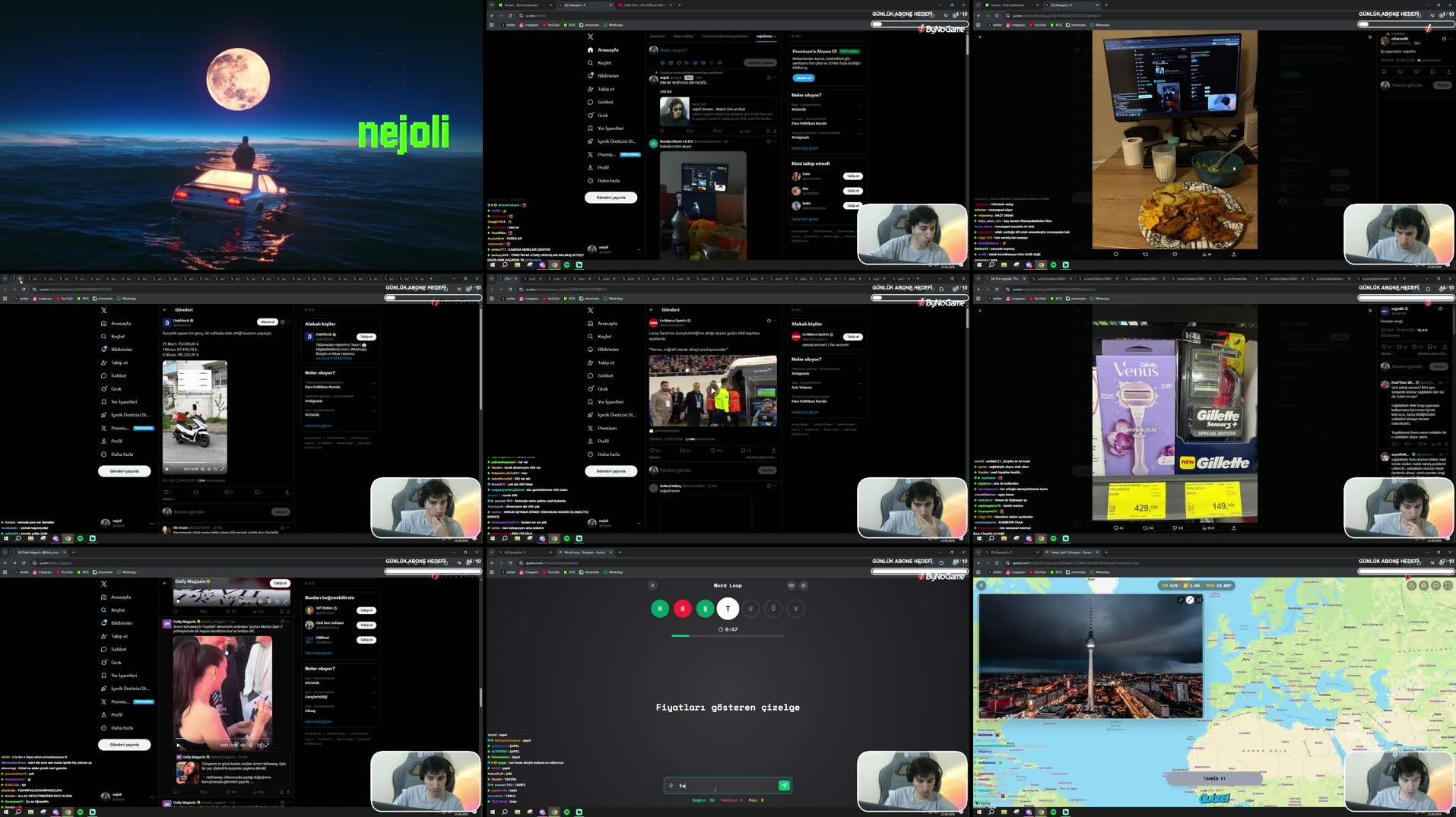The width and height of the screenshot is (1456, 817).
Task: Click Daha fazla göster under Neler oluyor on X home
Action: 804,148
